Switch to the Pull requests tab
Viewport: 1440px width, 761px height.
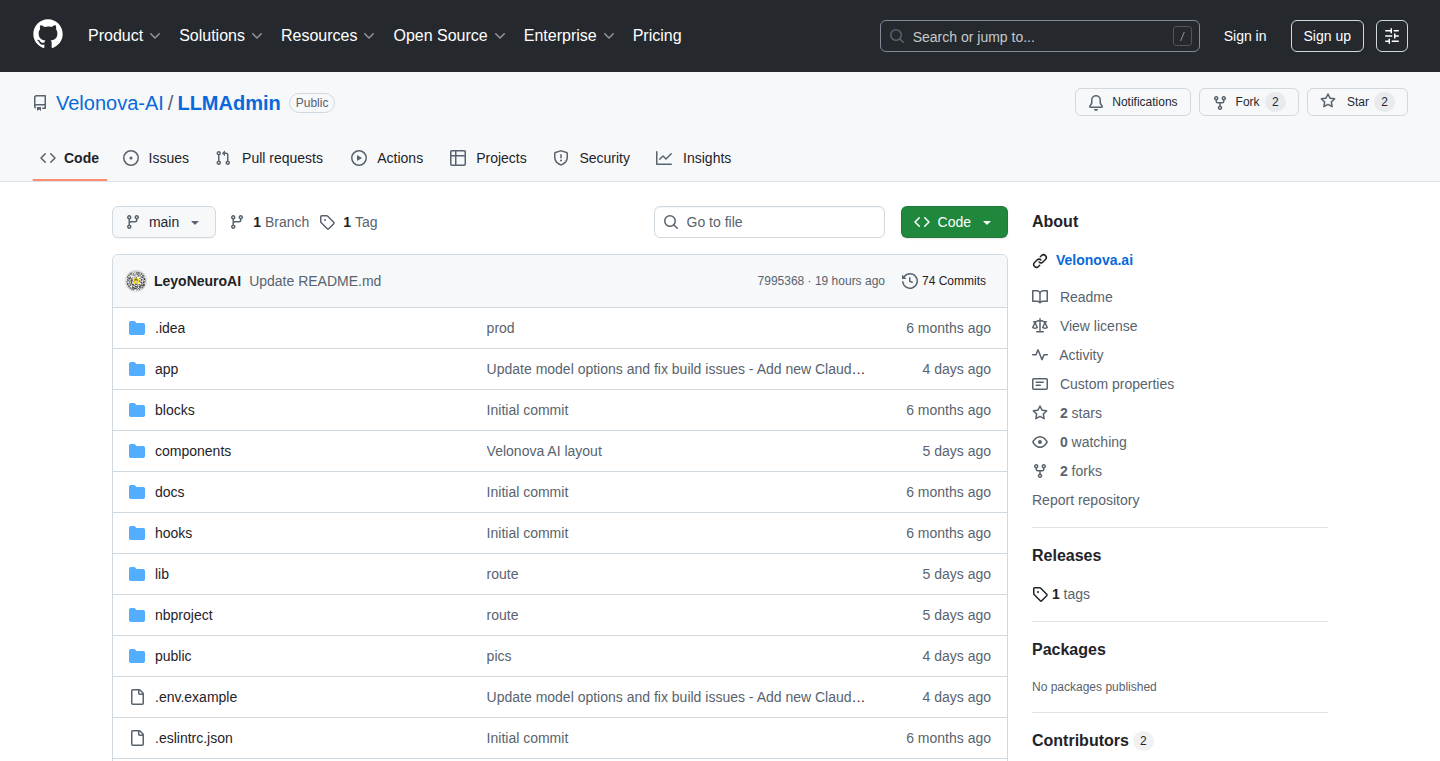[270, 158]
